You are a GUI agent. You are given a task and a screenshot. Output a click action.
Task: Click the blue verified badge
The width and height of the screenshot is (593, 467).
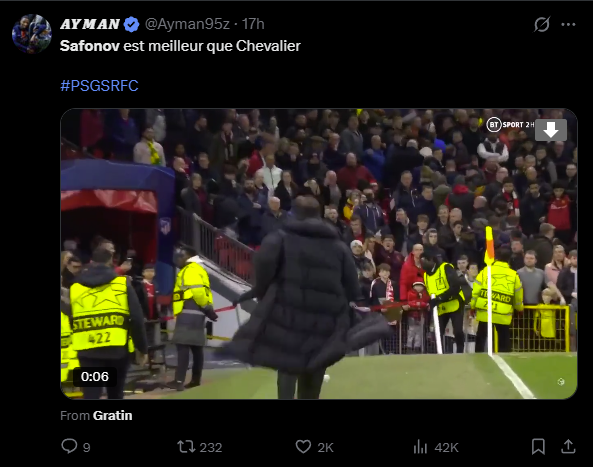[132, 25]
